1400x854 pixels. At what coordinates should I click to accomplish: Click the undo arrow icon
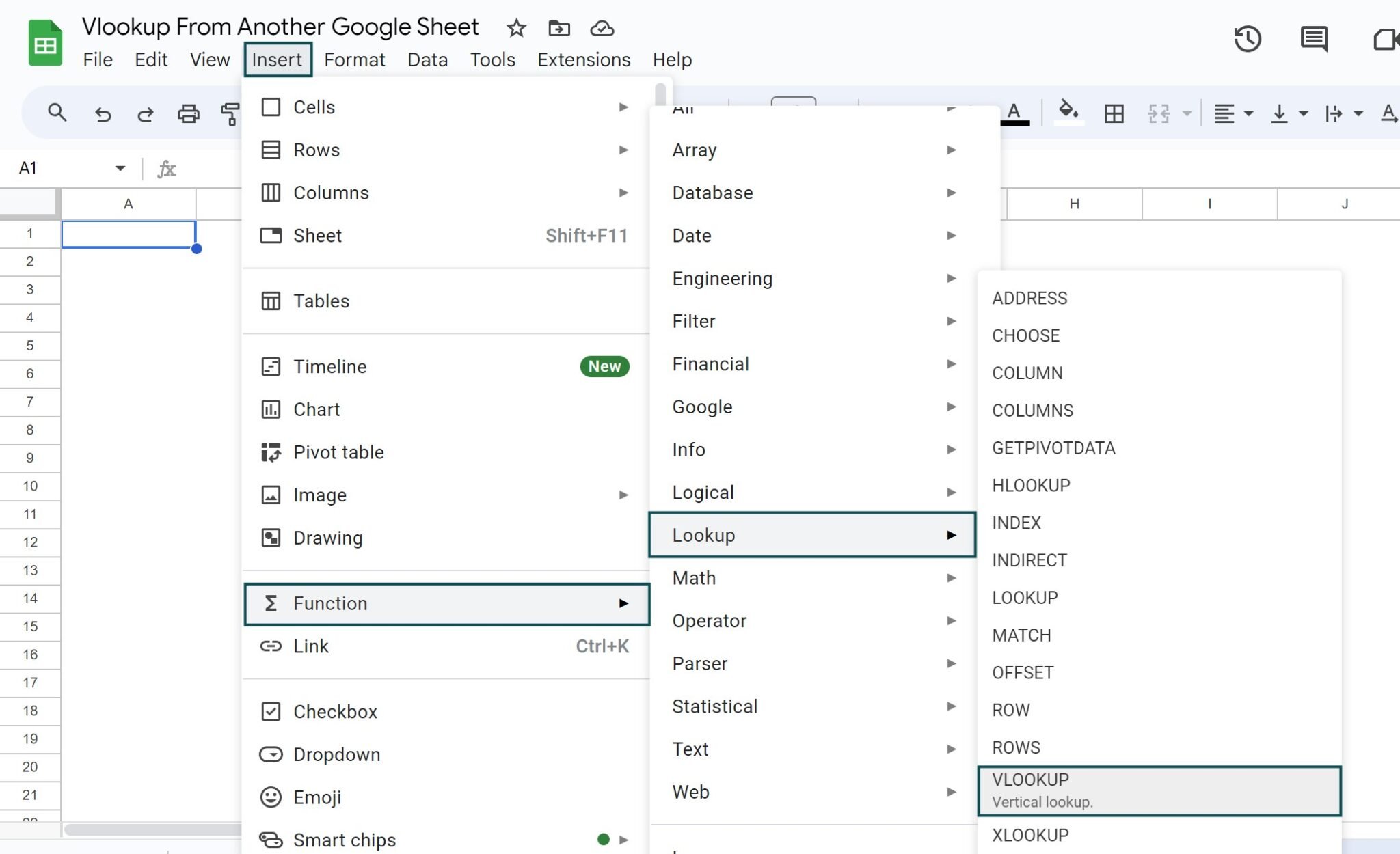pos(103,113)
